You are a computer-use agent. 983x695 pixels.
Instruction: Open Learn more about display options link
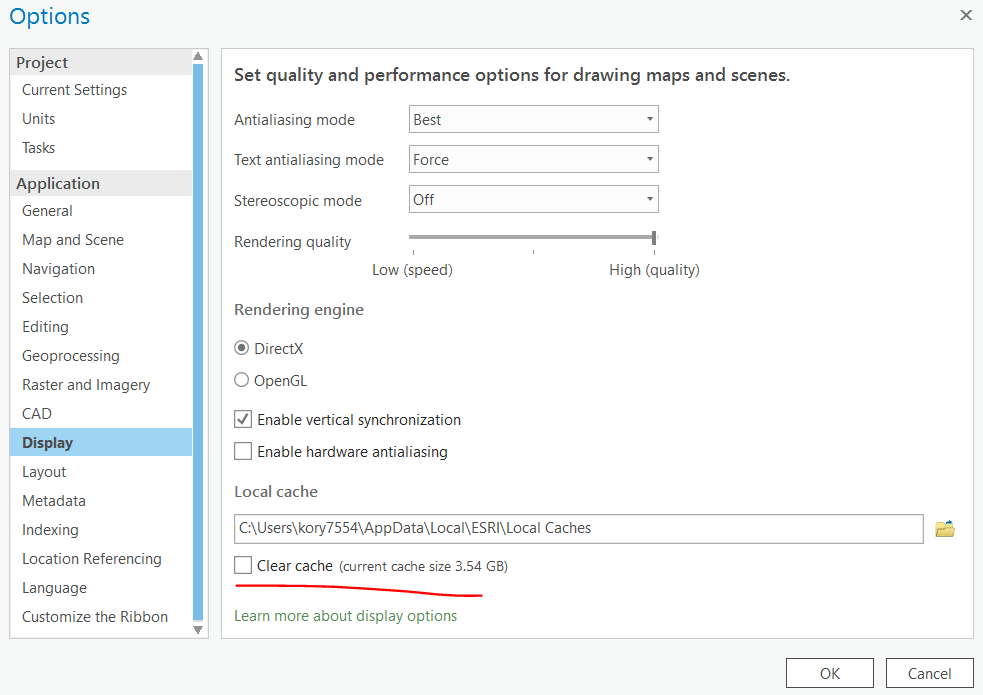(x=345, y=616)
